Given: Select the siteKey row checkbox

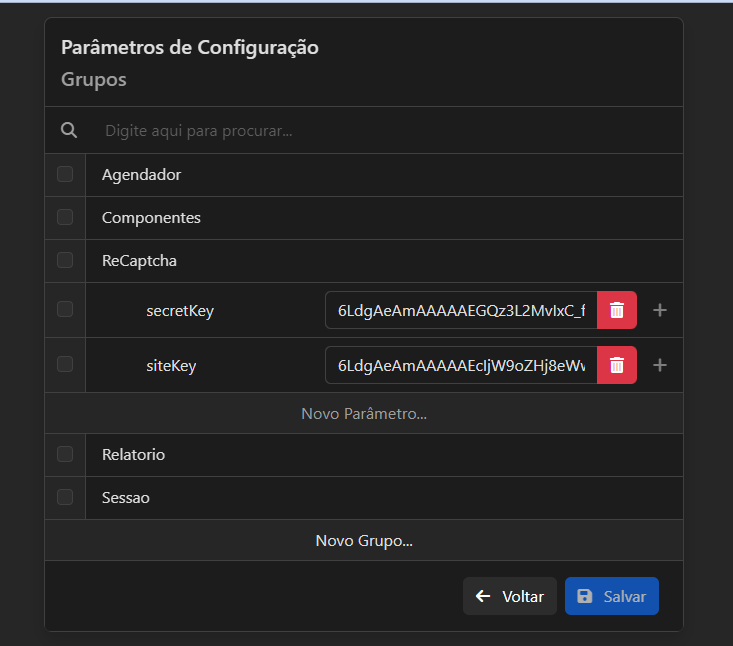Looking at the screenshot, I should [65, 364].
